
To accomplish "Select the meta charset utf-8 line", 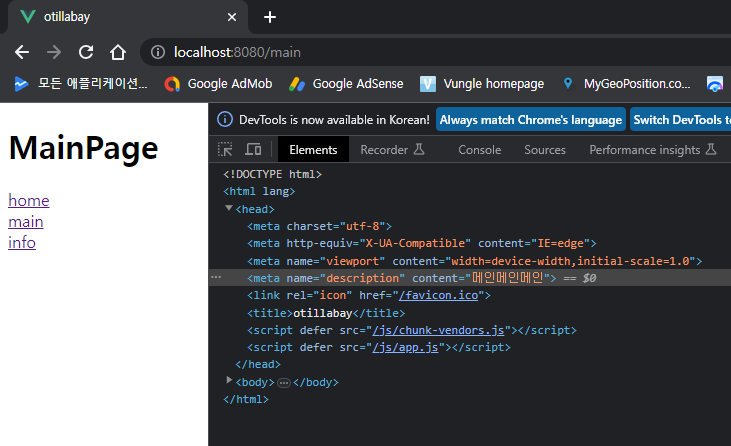I will pos(319,226).
